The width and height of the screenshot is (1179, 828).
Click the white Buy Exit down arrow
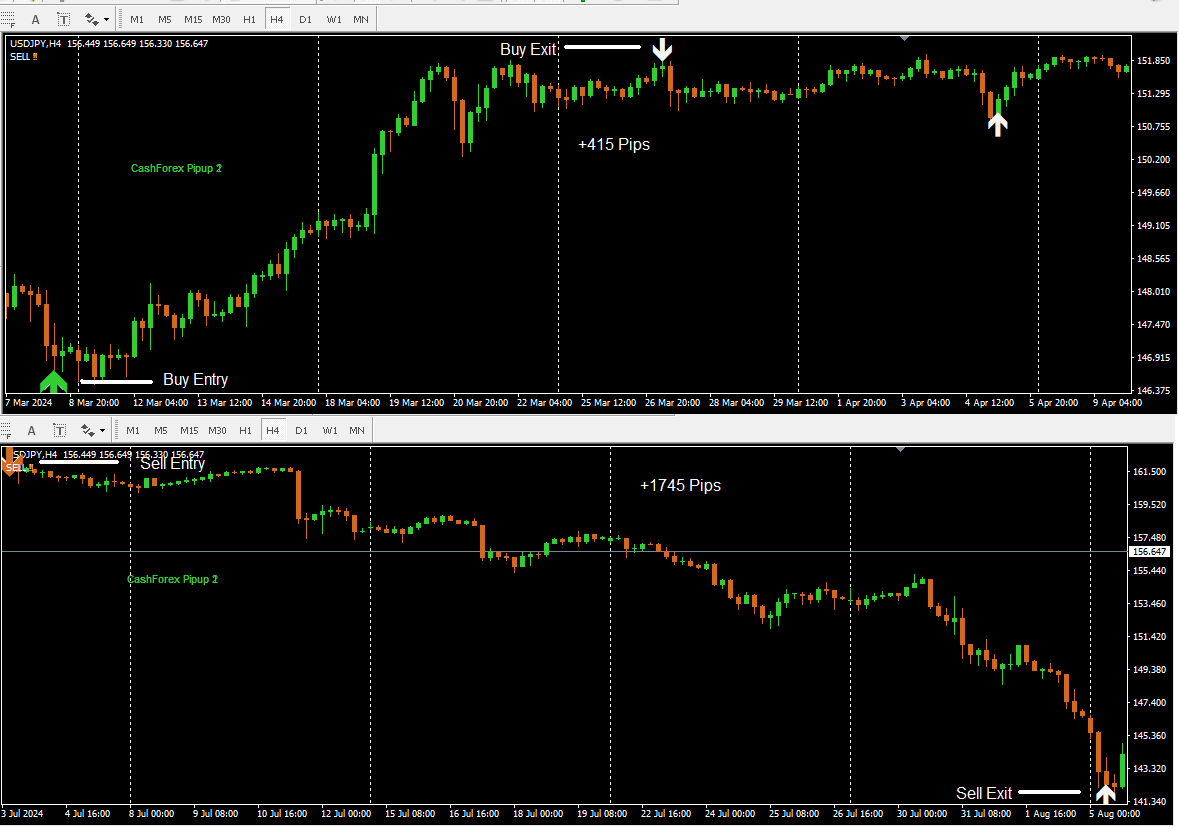pos(662,49)
